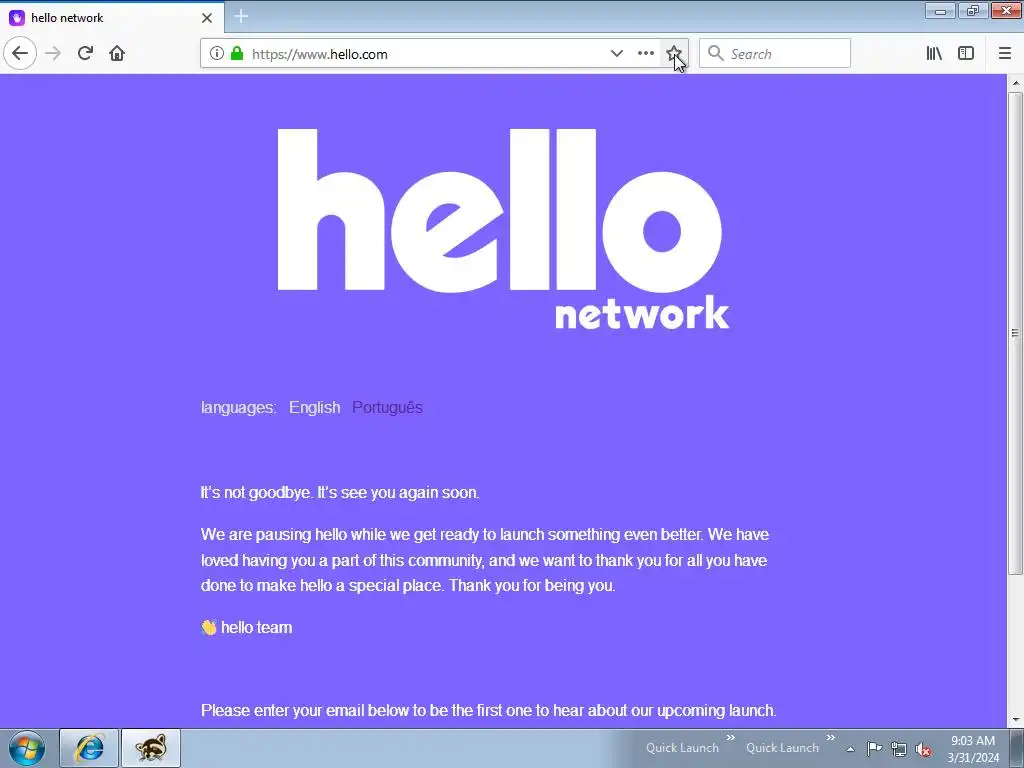Image resolution: width=1024 pixels, height=768 pixels.
Task: Open the address bar history dropdown
Action: [x=616, y=54]
